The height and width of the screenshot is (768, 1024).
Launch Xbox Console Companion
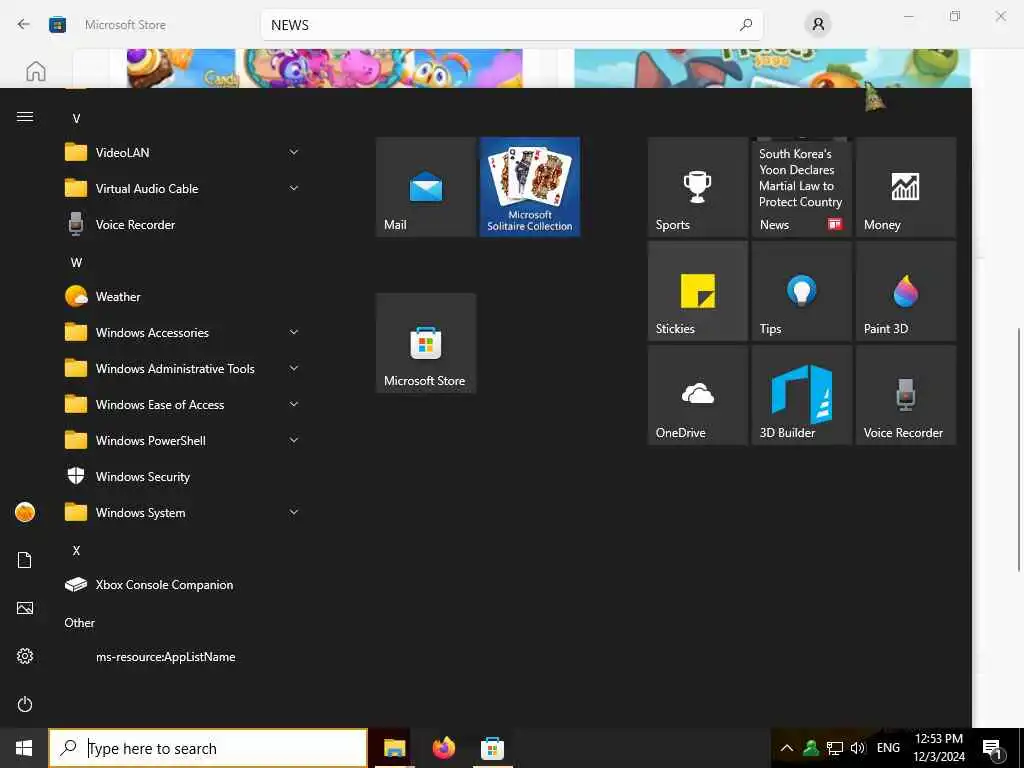coord(182,584)
